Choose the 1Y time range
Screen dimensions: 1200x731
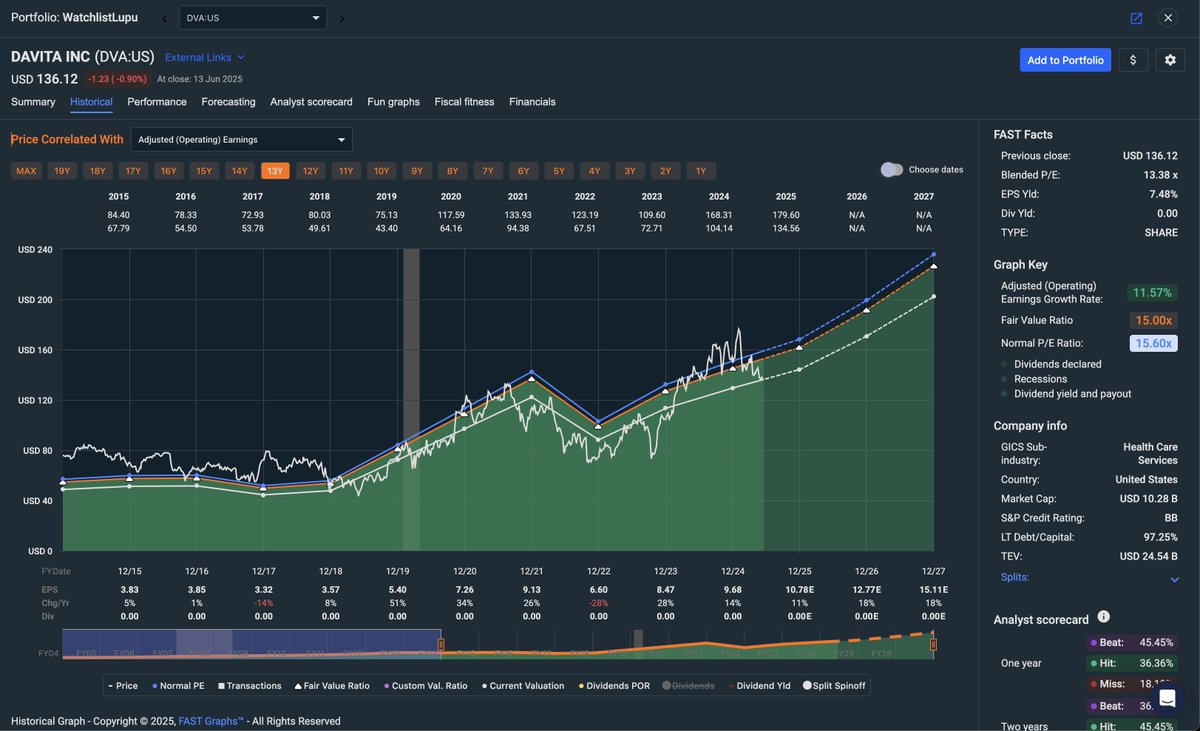(x=701, y=171)
